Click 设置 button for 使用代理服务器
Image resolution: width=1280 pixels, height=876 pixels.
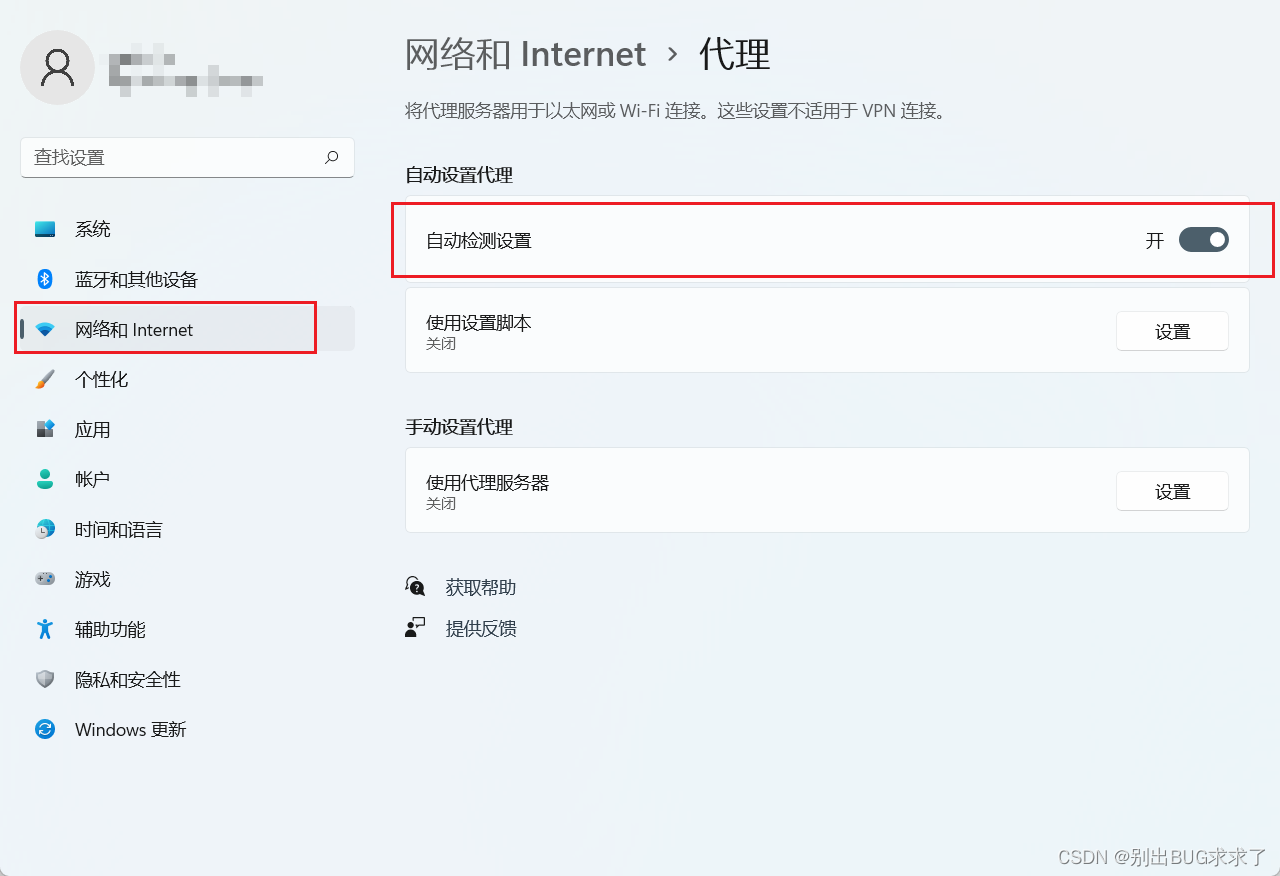(1172, 491)
